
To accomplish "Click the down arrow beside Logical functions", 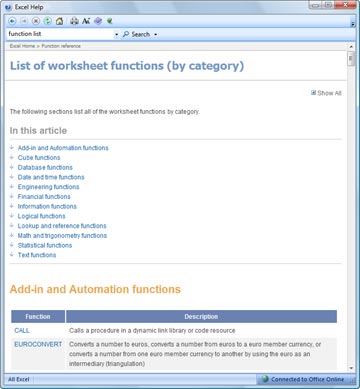I will click(x=12, y=216).
